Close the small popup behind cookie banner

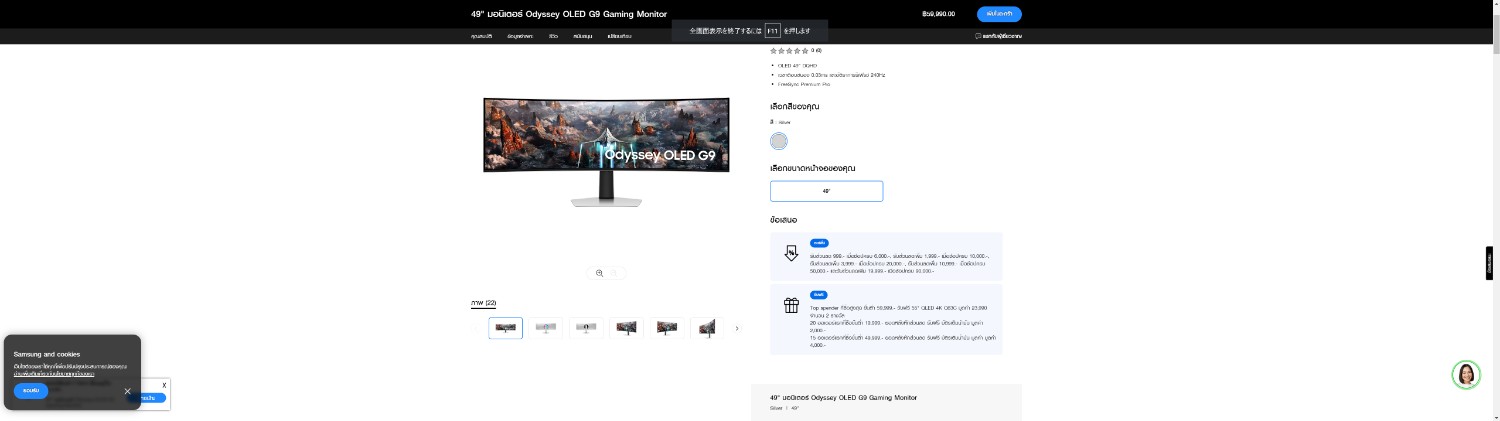[x=165, y=385]
